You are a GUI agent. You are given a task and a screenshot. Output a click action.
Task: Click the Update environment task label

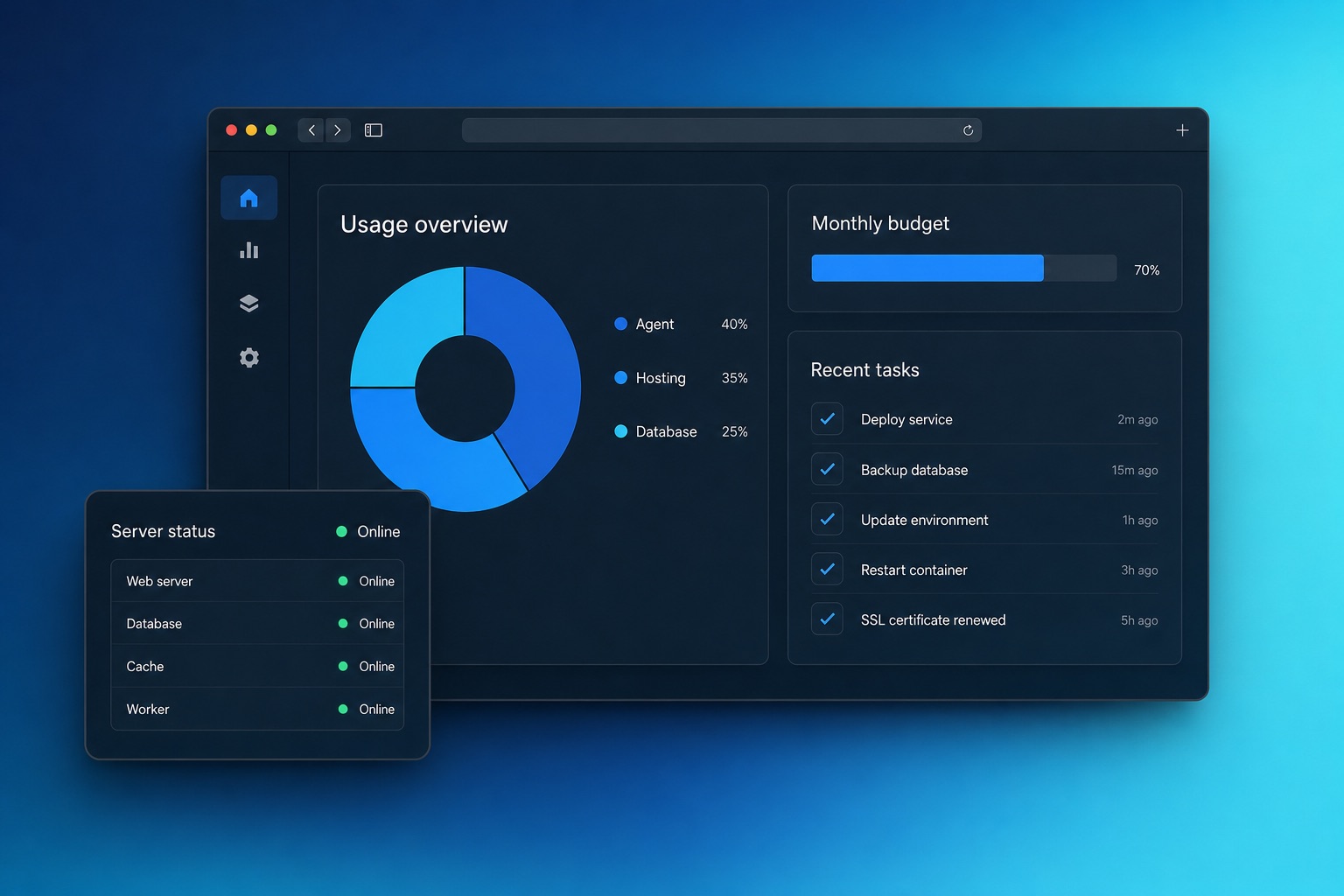(925, 520)
